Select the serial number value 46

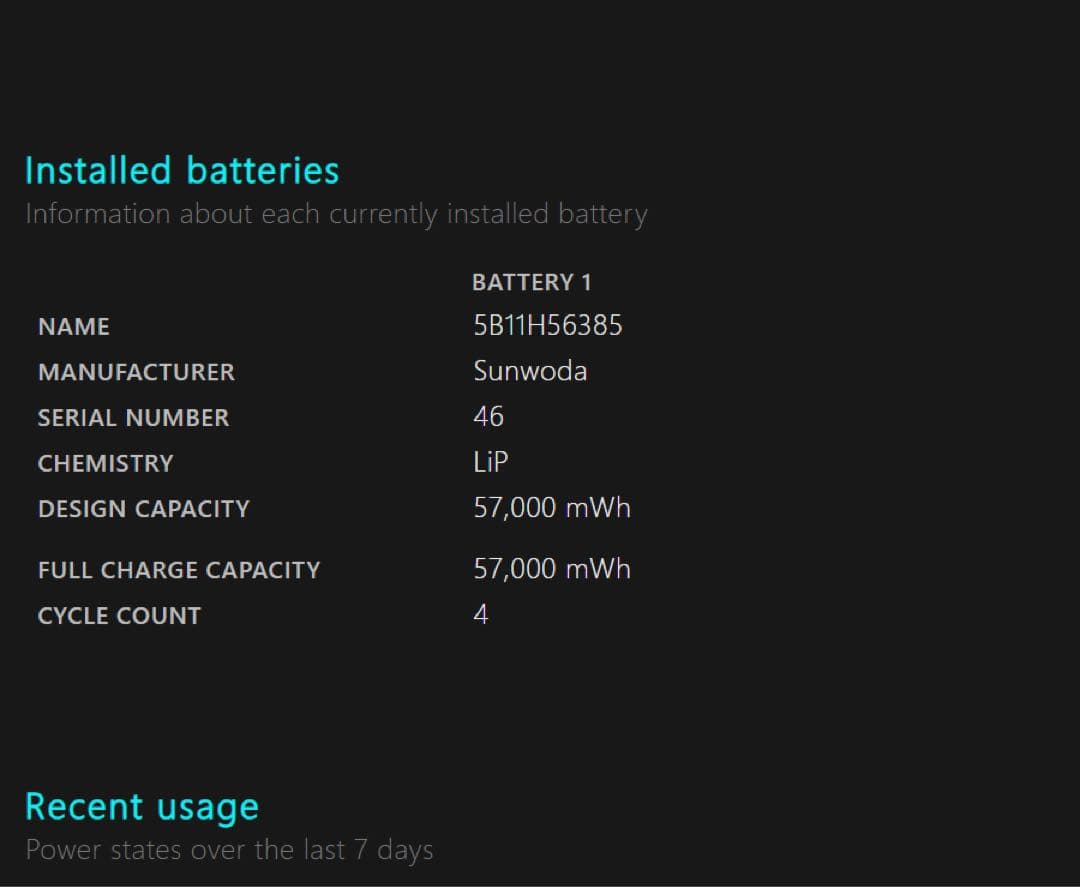[488, 416]
